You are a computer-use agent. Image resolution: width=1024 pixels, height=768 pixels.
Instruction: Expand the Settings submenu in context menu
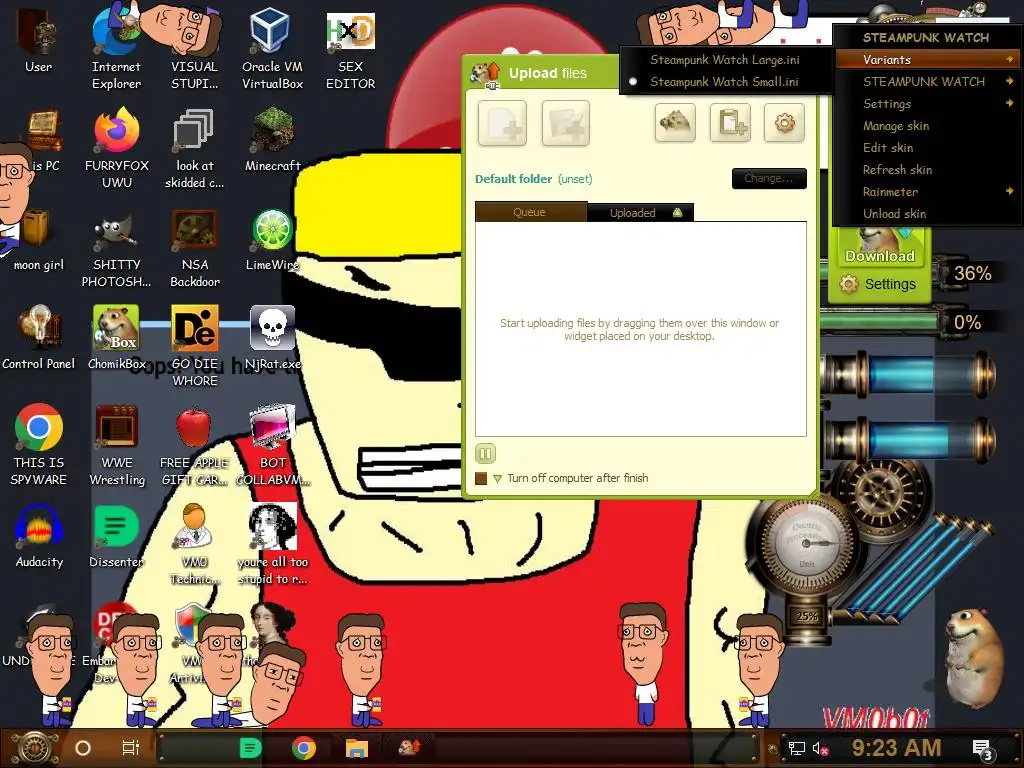(927, 104)
